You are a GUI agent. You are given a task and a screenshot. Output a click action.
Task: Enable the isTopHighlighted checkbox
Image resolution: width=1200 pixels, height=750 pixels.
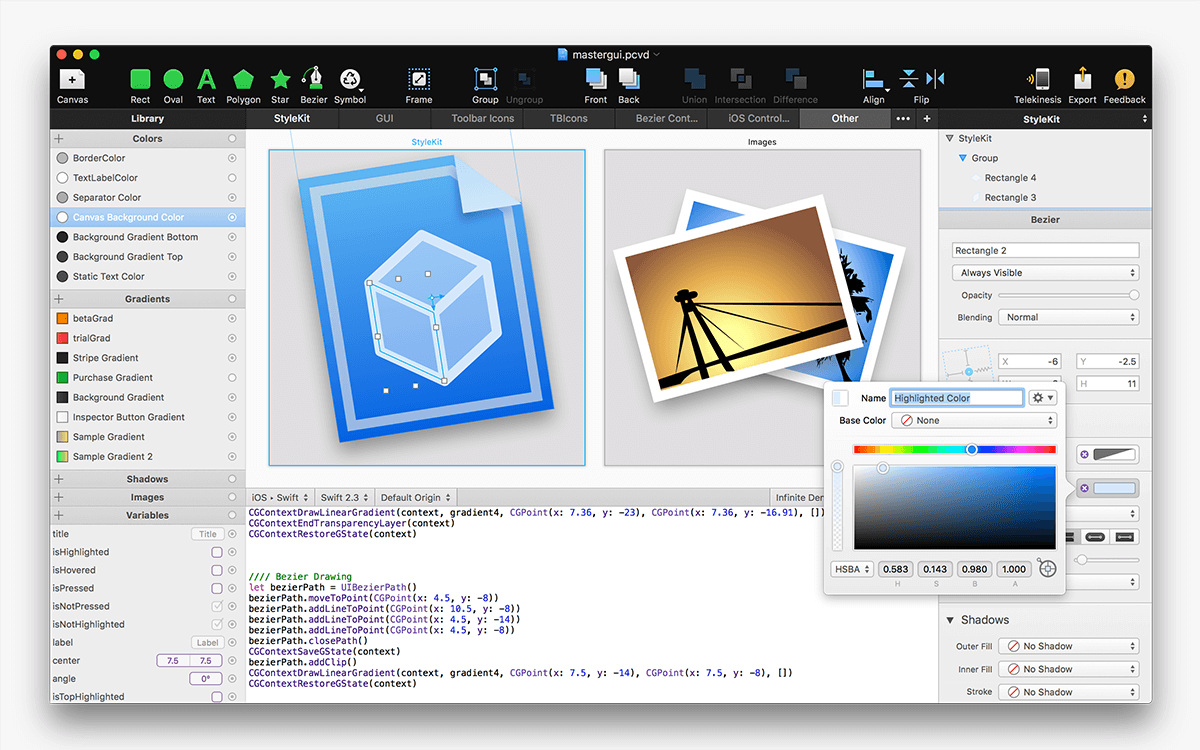point(217,697)
